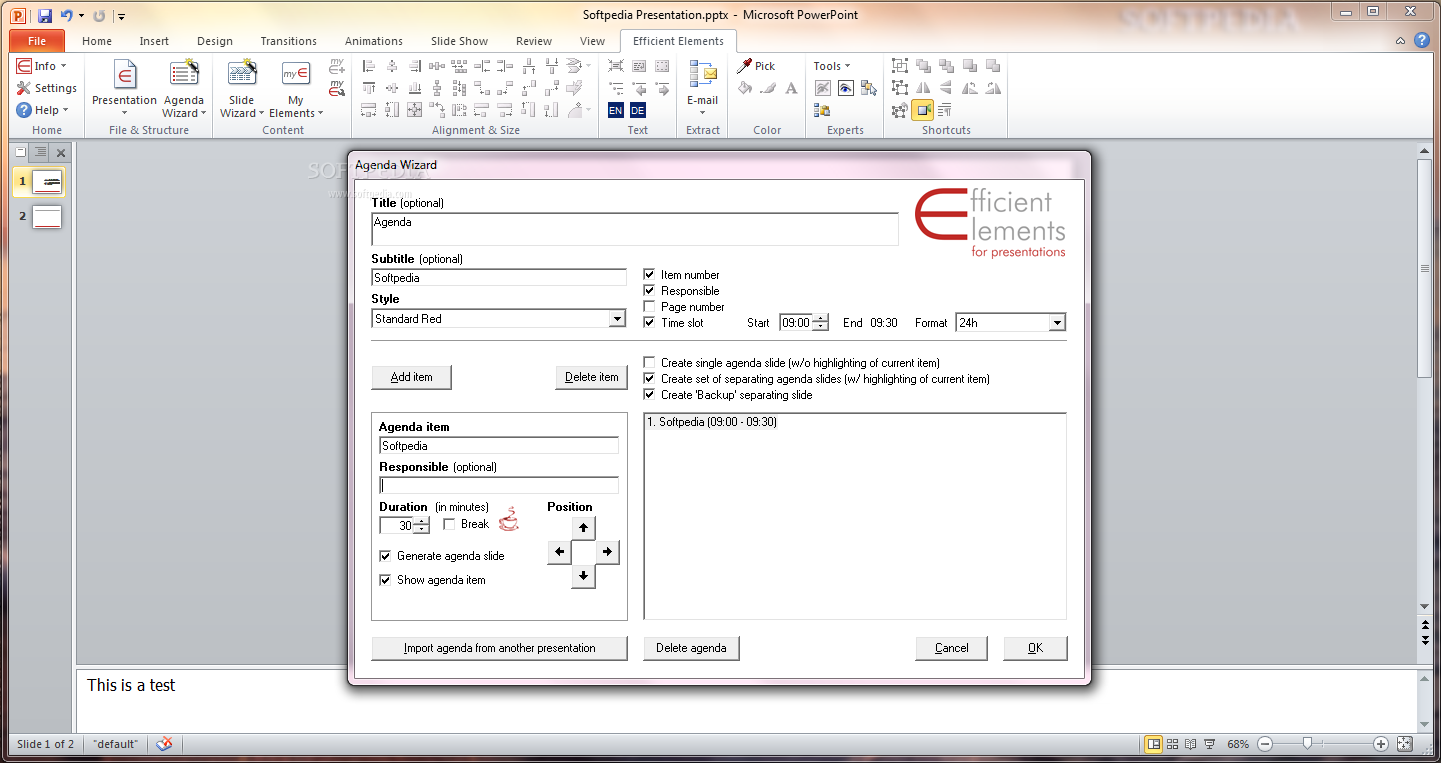Expand the Tools dropdown in Experts group

click(x=832, y=66)
